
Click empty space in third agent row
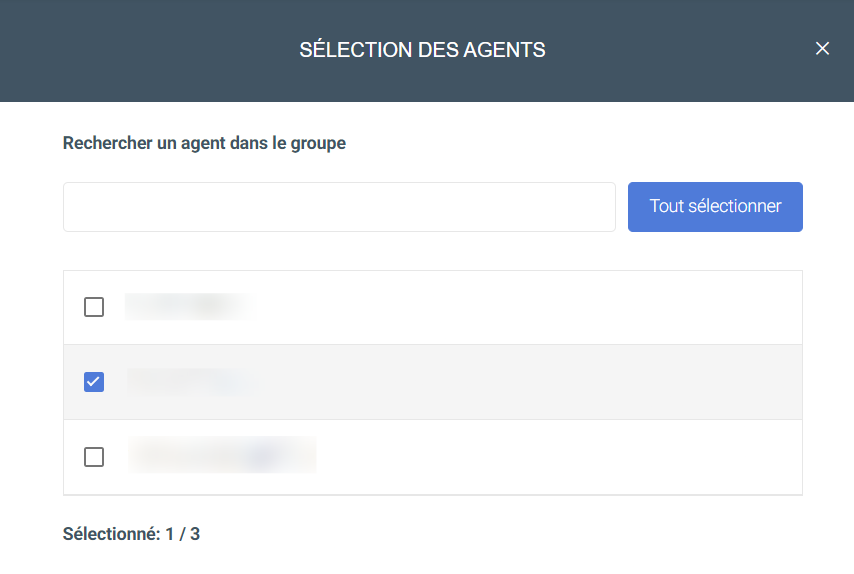tap(556, 457)
